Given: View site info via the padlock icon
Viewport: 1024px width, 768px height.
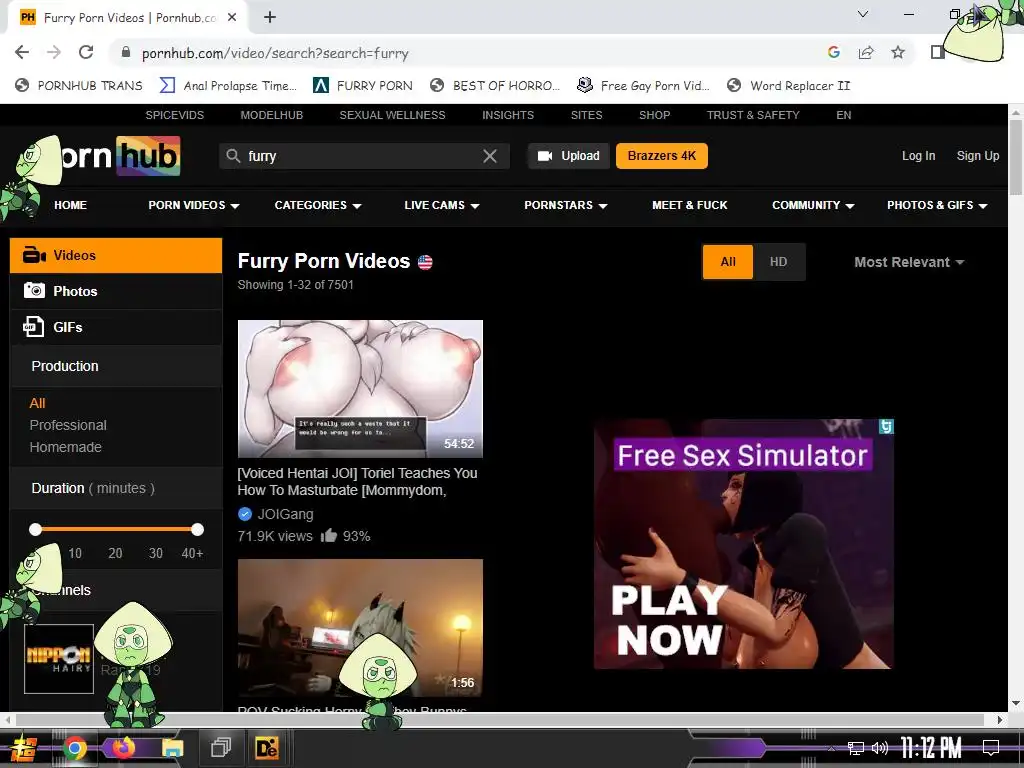Looking at the screenshot, I should point(126,52).
